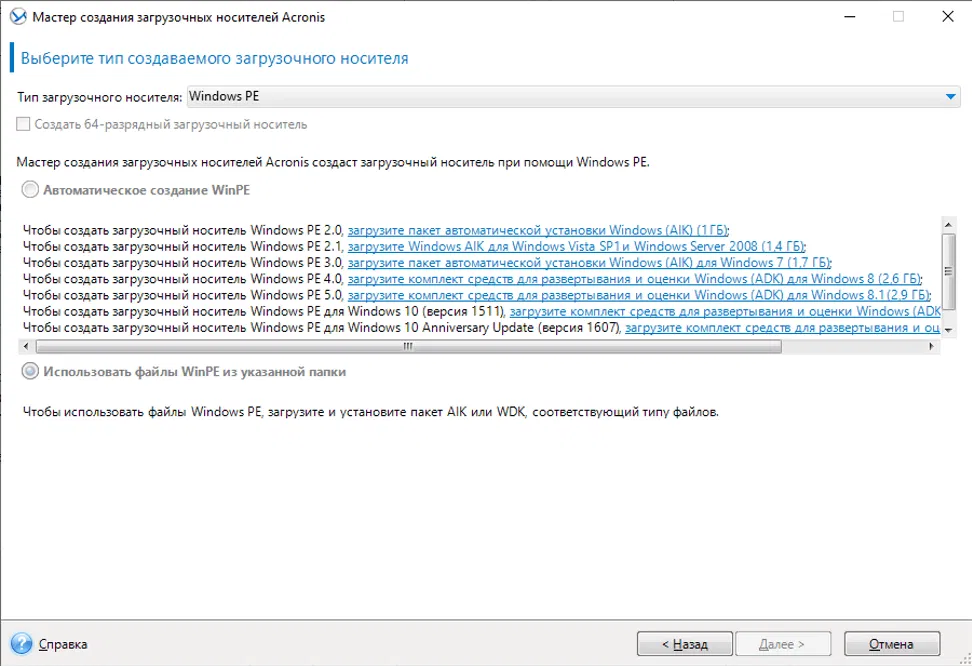Click the Windows PE media type field
972x666 pixels.
click(573, 97)
